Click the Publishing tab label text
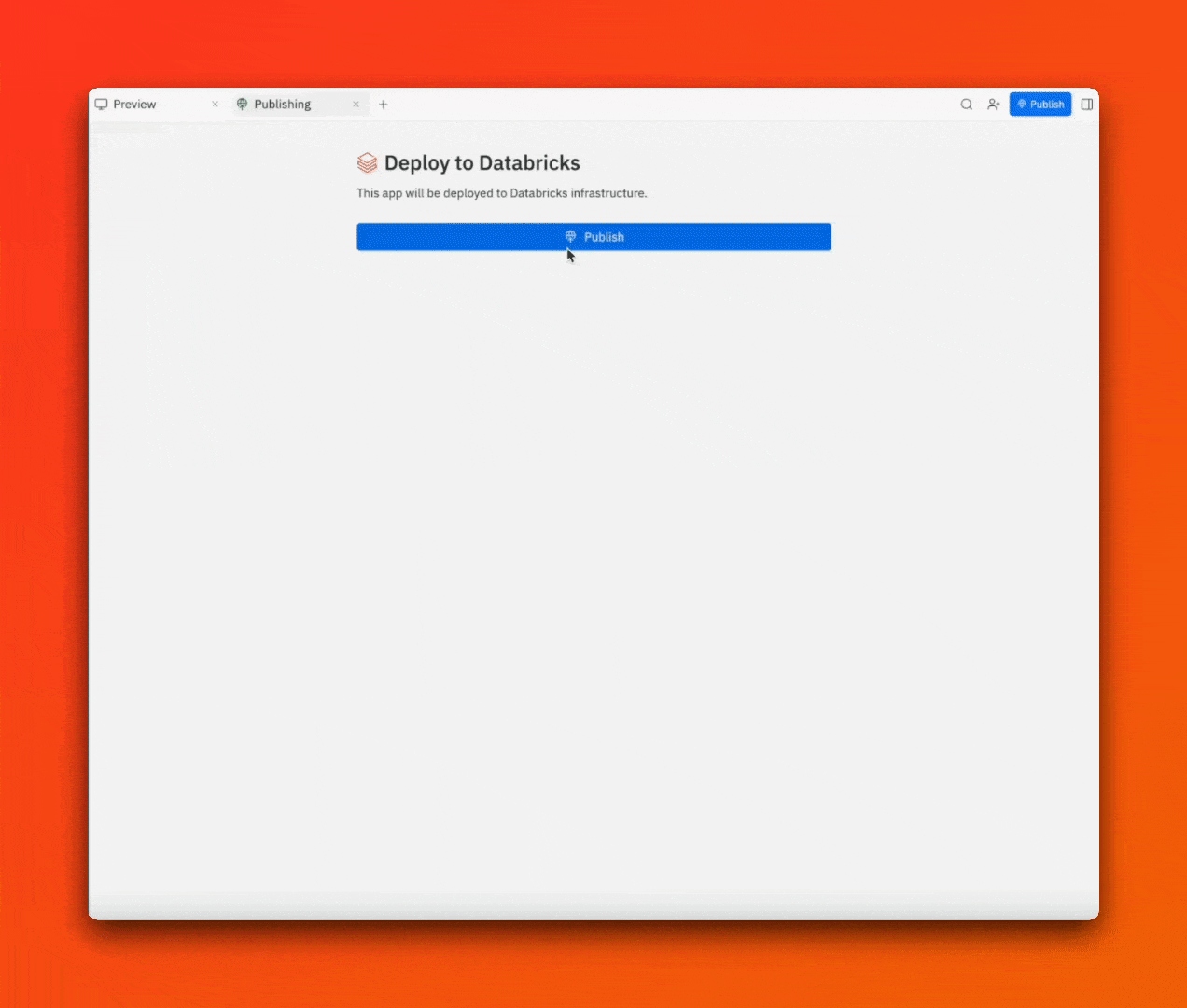The height and width of the screenshot is (1008, 1187). [282, 104]
